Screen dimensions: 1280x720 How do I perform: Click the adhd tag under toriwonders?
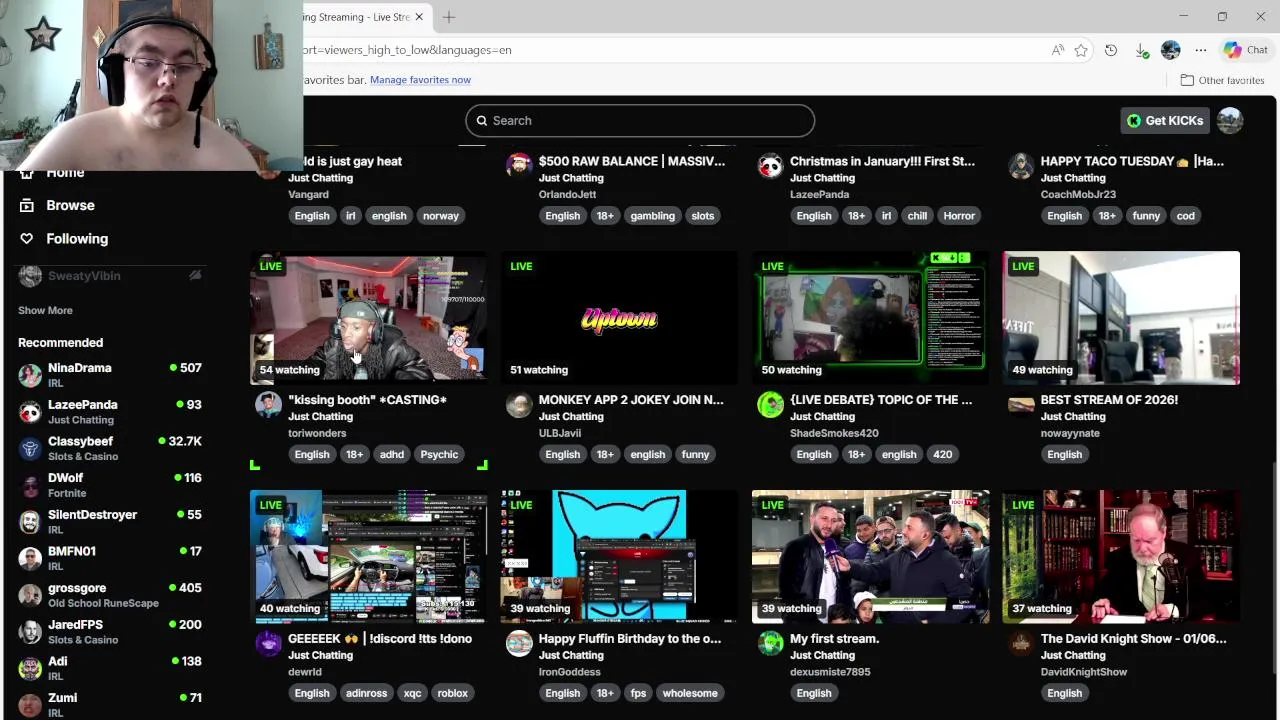click(x=392, y=454)
